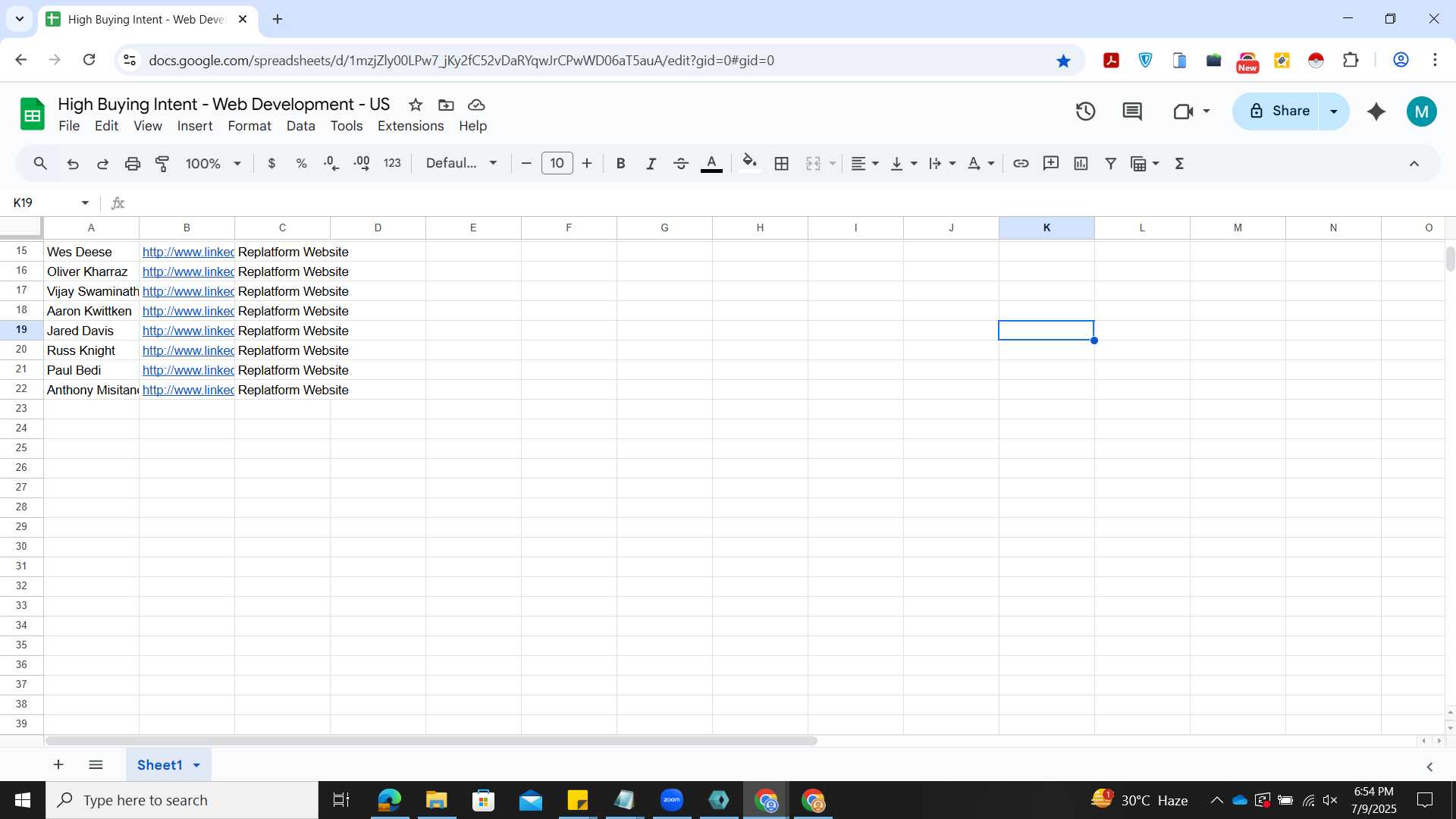Image resolution: width=1456 pixels, height=819 pixels.
Task: Undo the last action
Action: (x=73, y=163)
